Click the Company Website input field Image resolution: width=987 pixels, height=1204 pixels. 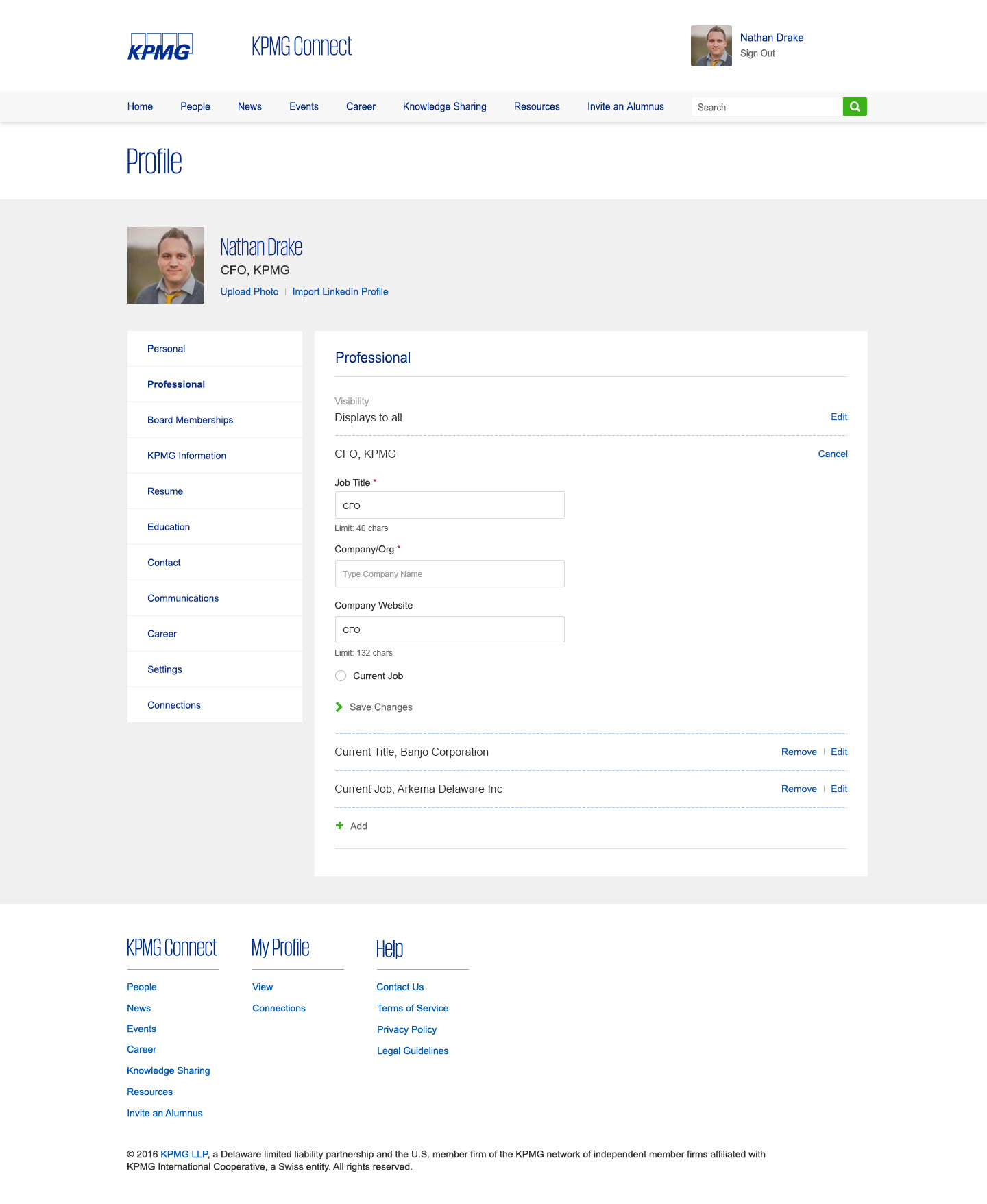coord(450,630)
